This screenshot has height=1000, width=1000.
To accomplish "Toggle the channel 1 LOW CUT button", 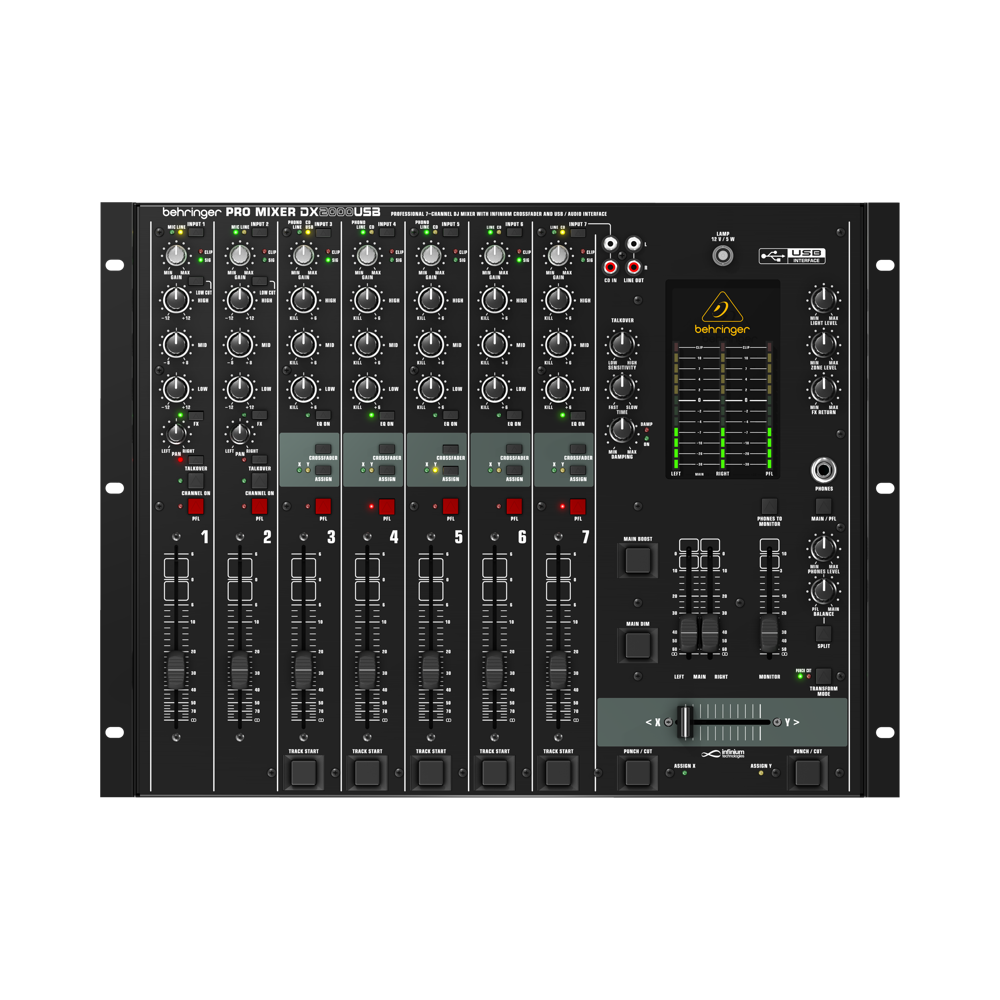I will (196, 281).
